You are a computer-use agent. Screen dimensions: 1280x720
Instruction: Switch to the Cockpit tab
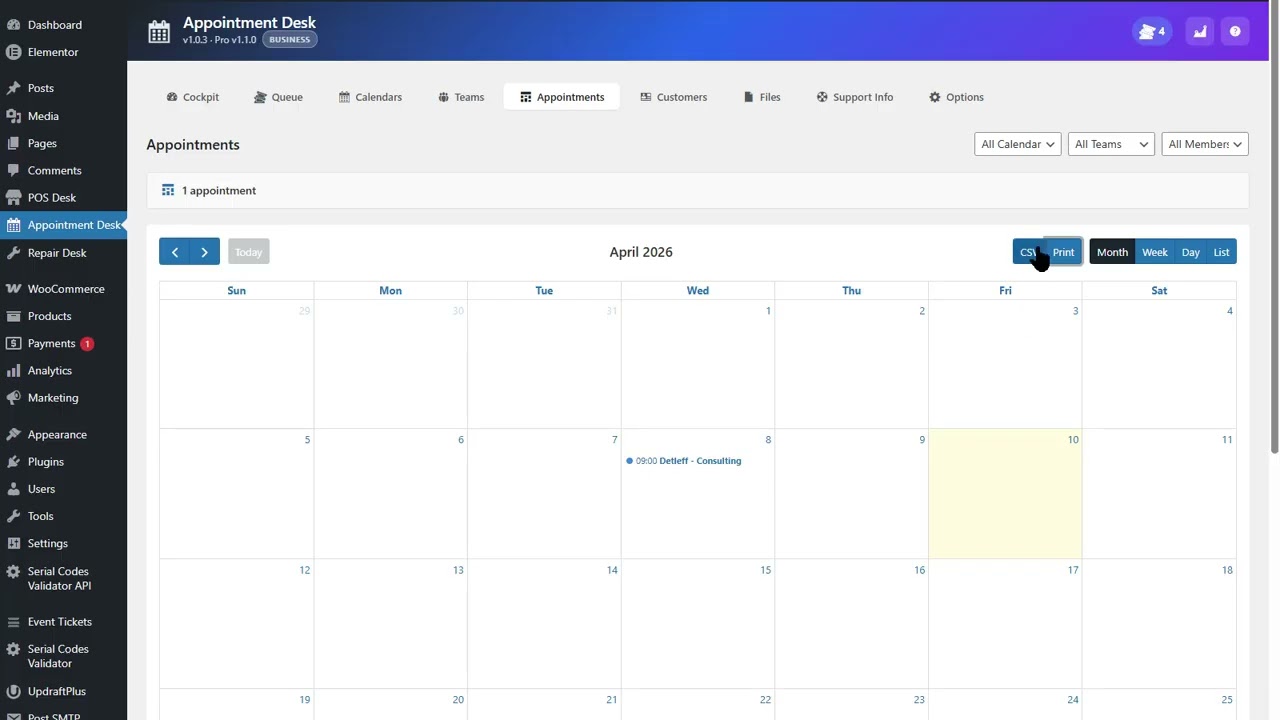pyautogui.click(x=193, y=97)
